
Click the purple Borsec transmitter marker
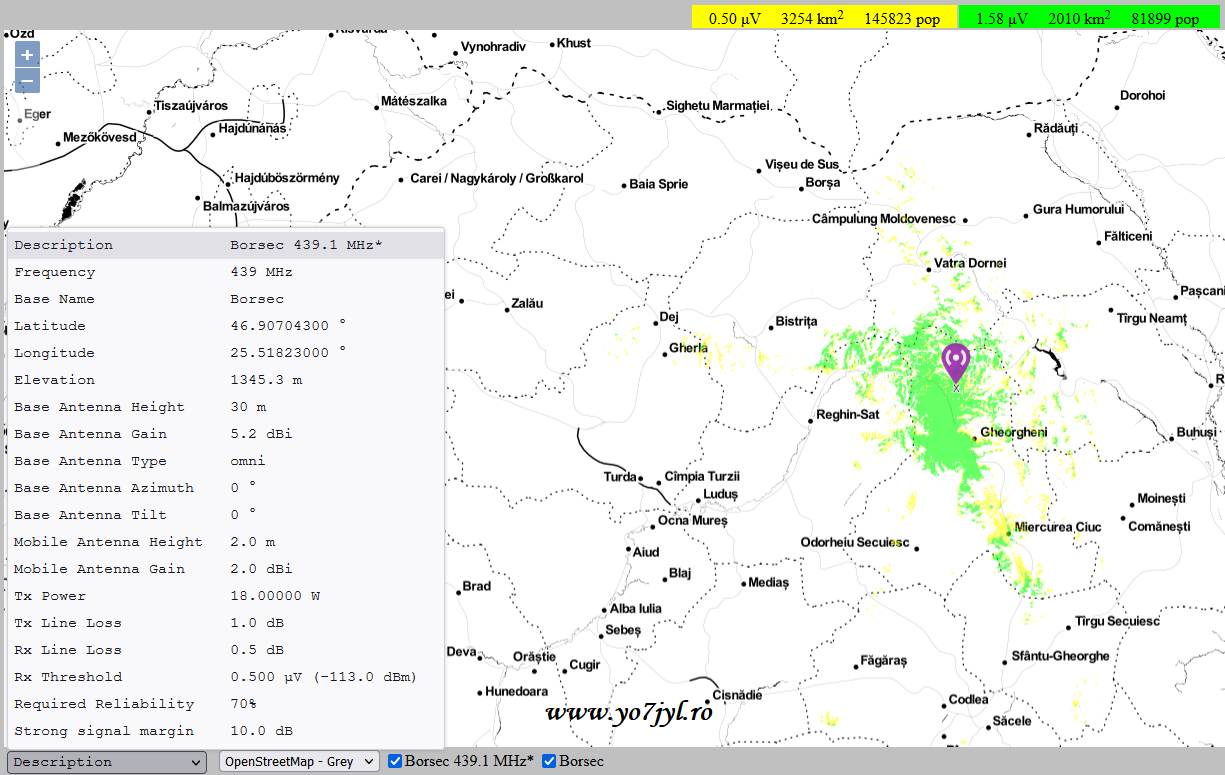tap(956, 364)
